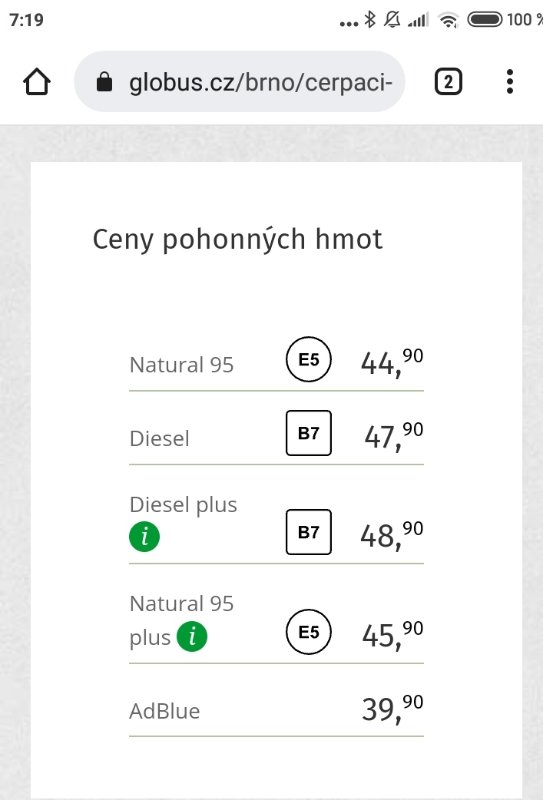Tap the Natural 95 price 44,90
The height and width of the screenshot is (800, 543).
pos(392,362)
